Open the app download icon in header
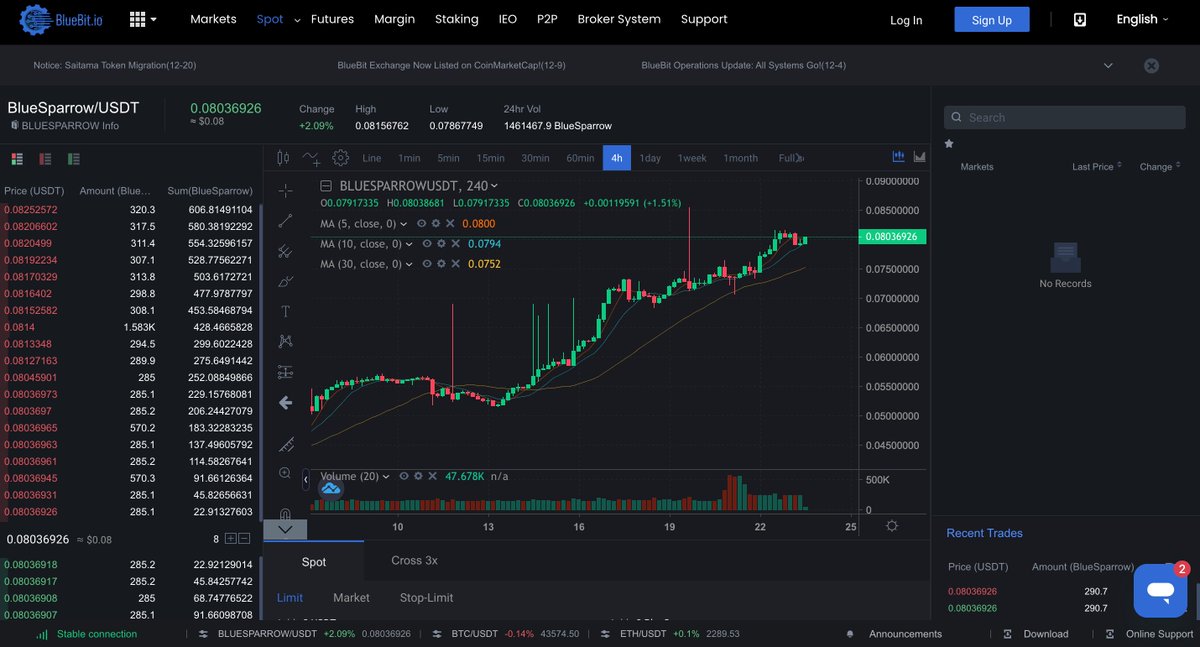The image size is (1200, 647). tap(1080, 20)
